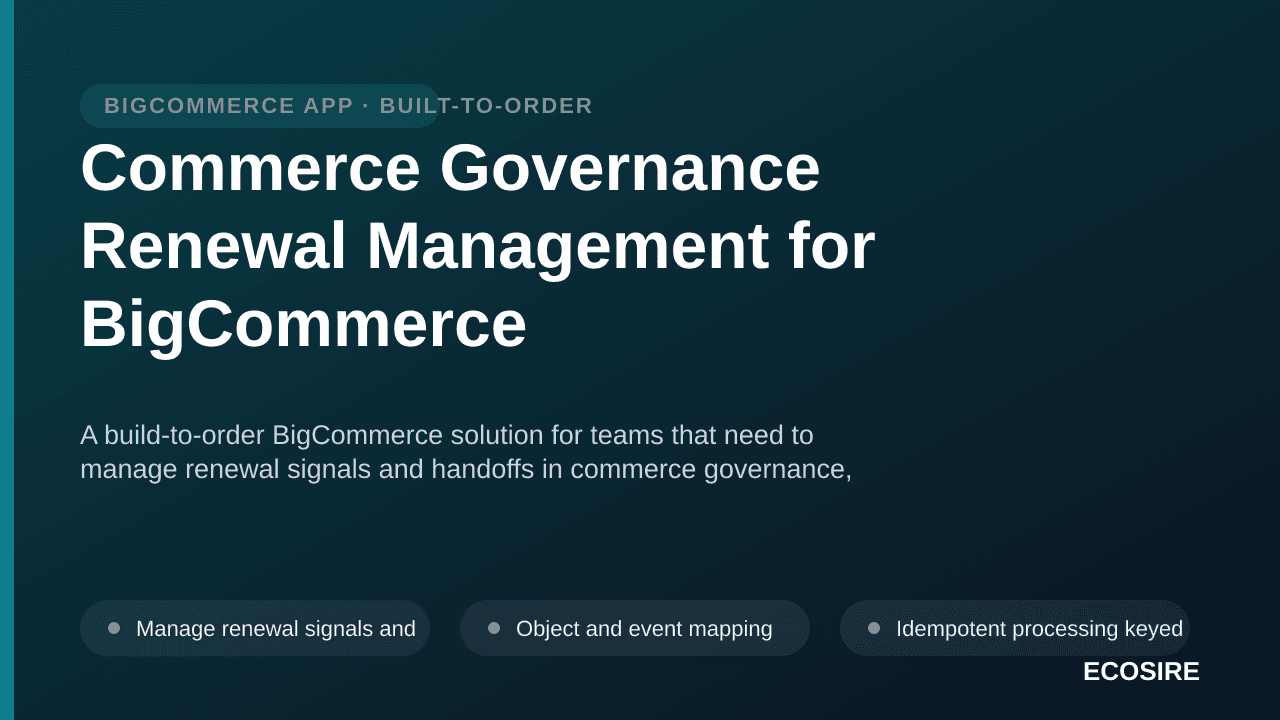
Task: Click bullet dot beside 'Idempotent processing keyed'
Action: point(874,628)
